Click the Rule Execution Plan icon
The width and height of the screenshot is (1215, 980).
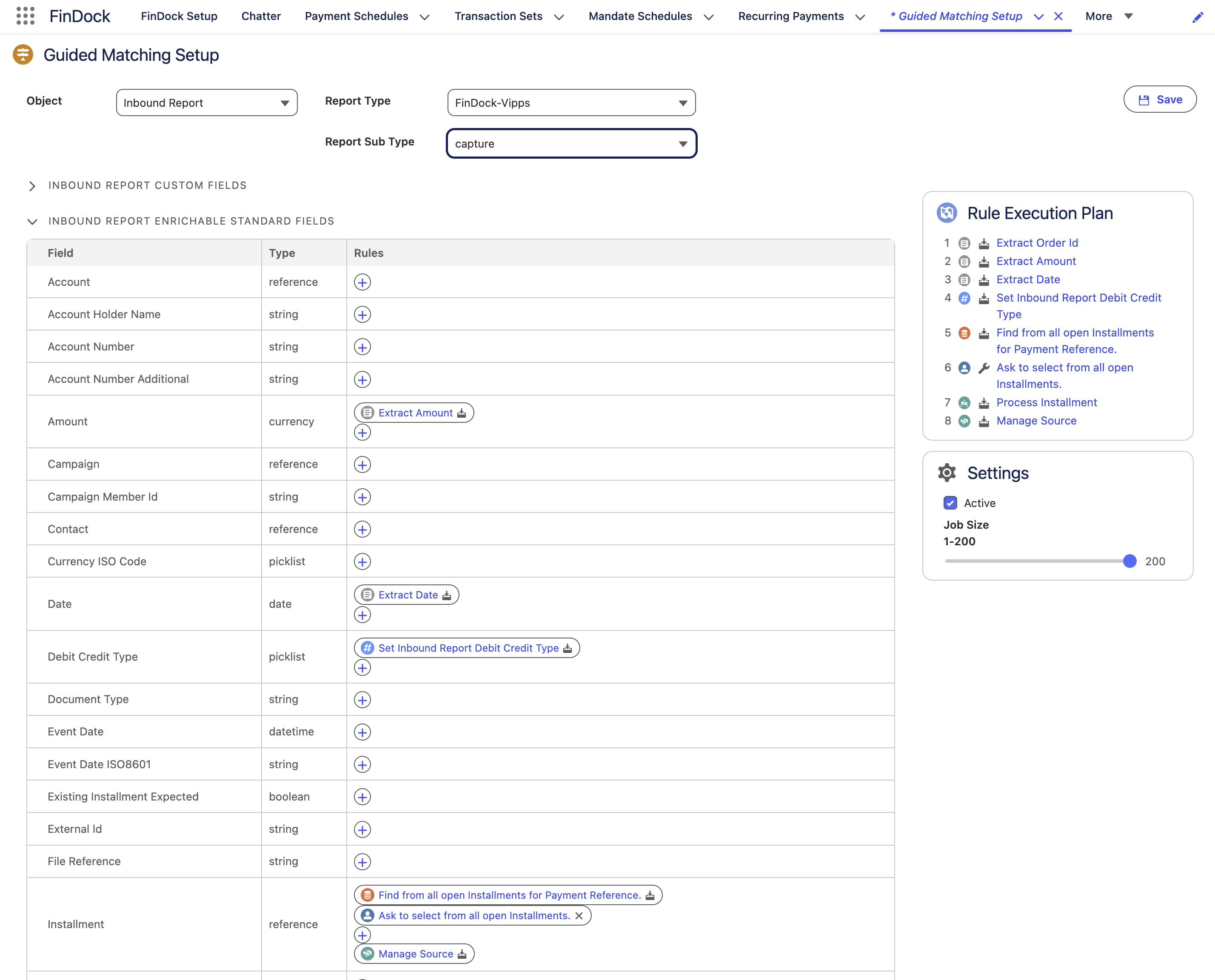947,213
